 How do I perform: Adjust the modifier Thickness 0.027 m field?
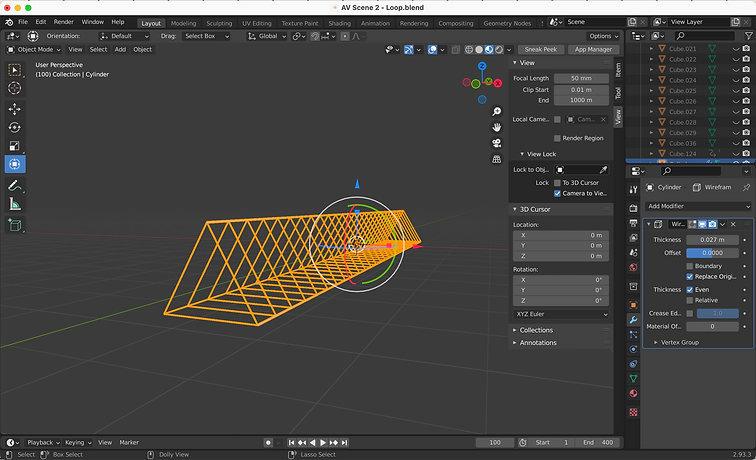click(712, 240)
